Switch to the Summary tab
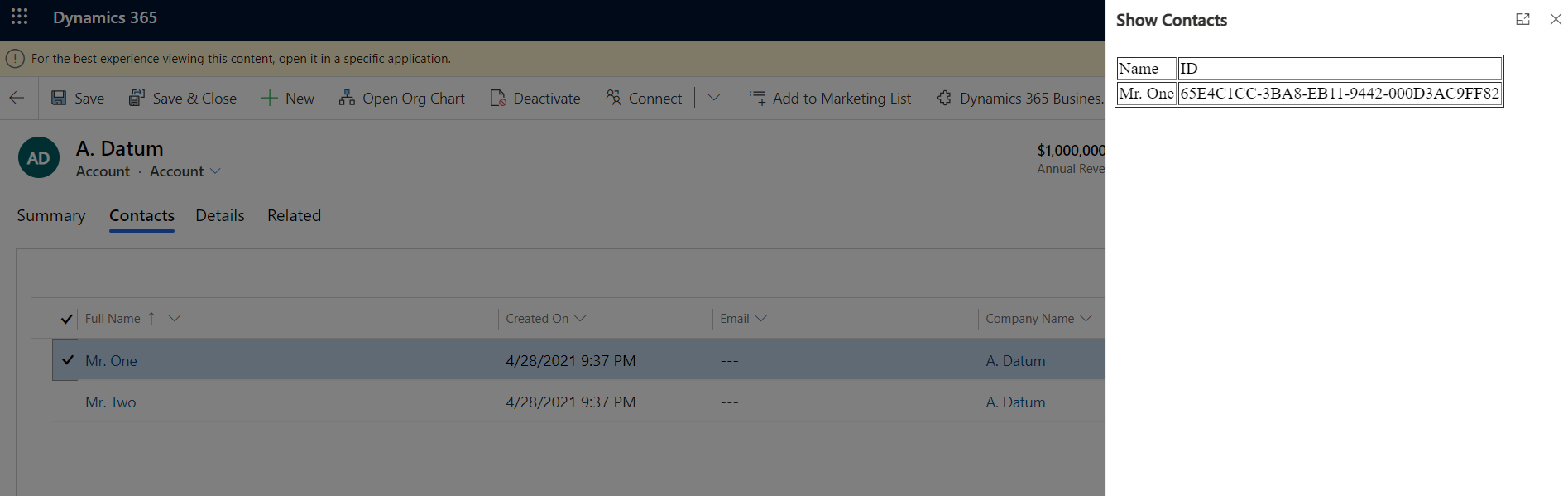The image size is (1568, 496). pos(51,215)
